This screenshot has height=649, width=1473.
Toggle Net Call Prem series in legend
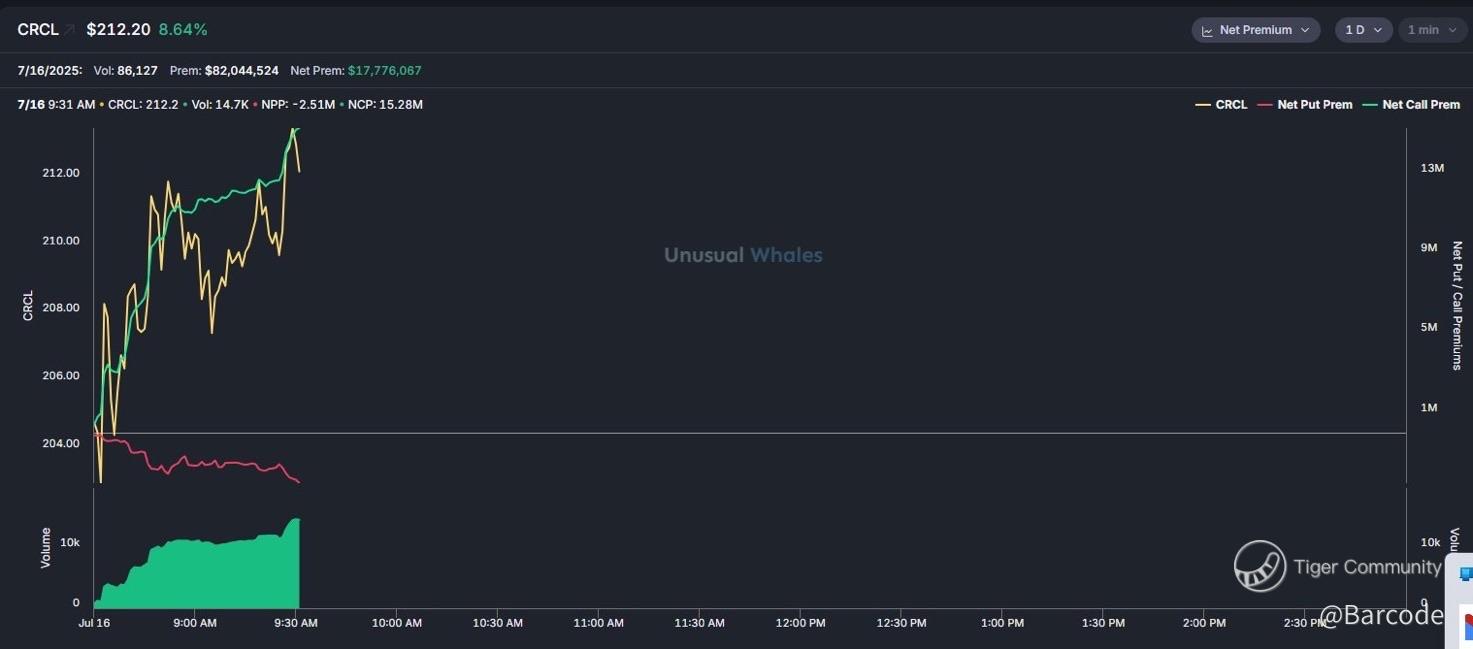[x=1420, y=105]
